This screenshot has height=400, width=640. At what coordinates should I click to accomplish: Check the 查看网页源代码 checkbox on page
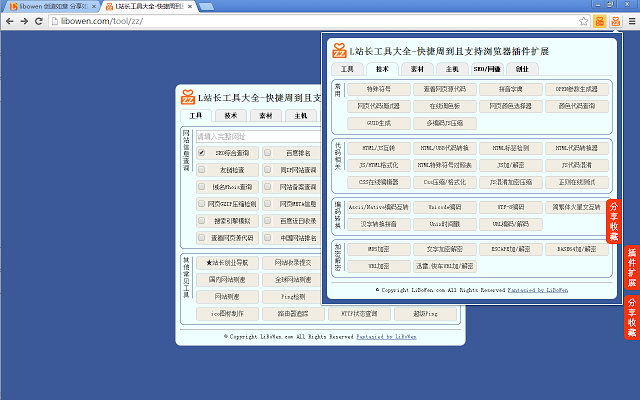coord(202,237)
